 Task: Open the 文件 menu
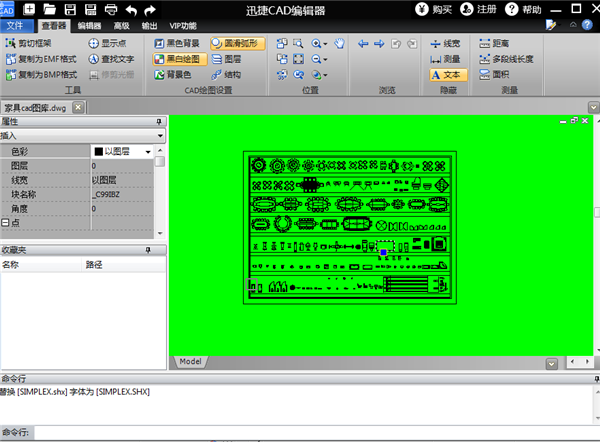coord(15,26)
